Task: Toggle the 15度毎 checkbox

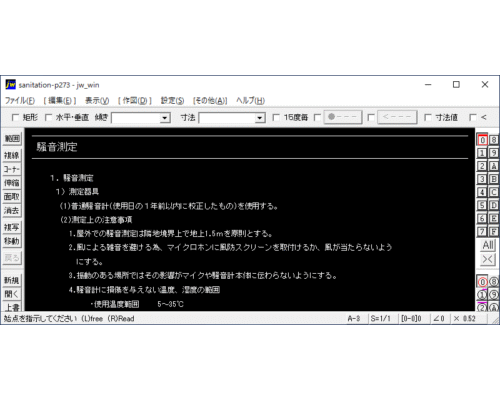Action: [276, 117]
